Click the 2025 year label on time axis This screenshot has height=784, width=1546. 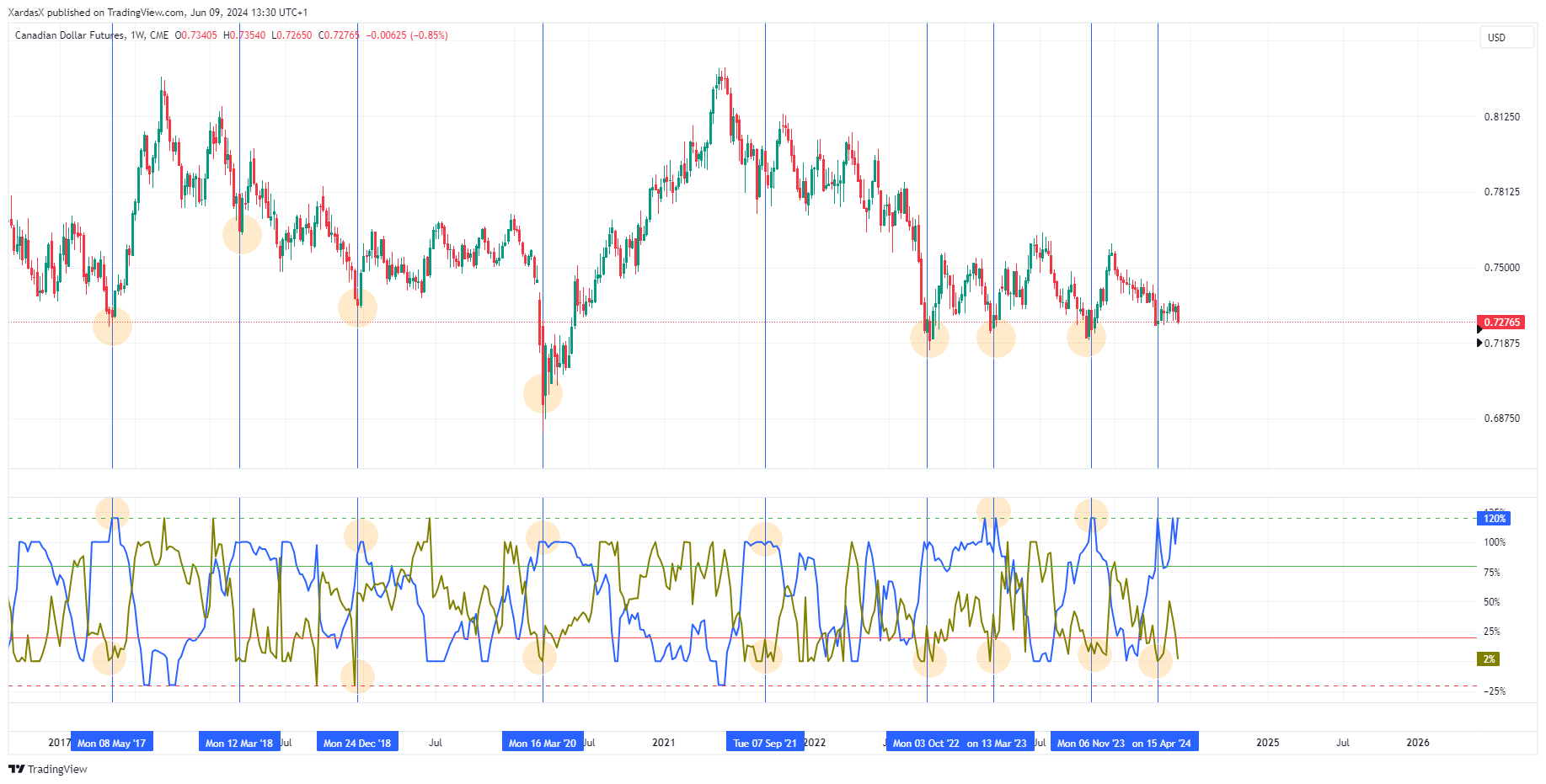[1268, 743]
